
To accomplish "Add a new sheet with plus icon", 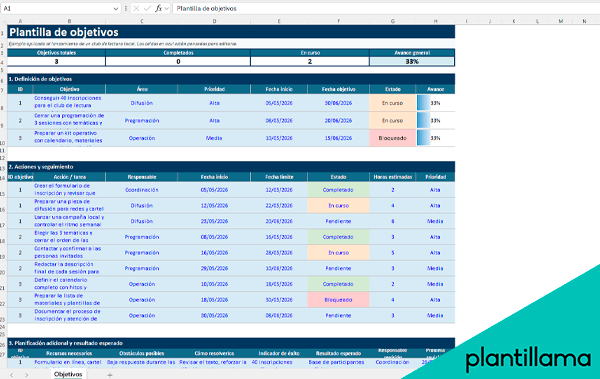I will [110, 375].
